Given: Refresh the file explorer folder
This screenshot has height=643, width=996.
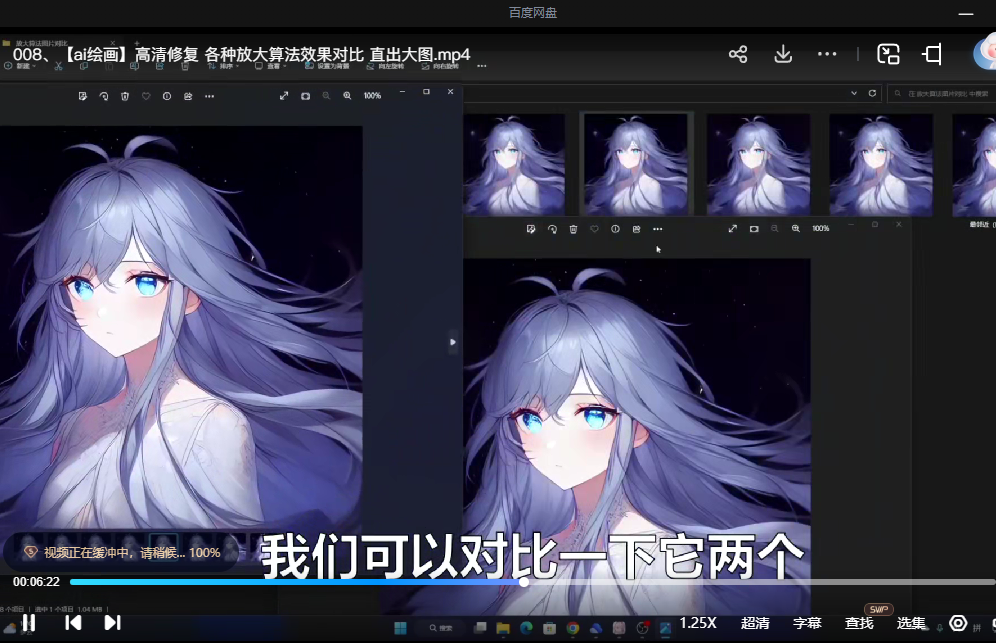Looking at the screenshot, I should [872, 93].
